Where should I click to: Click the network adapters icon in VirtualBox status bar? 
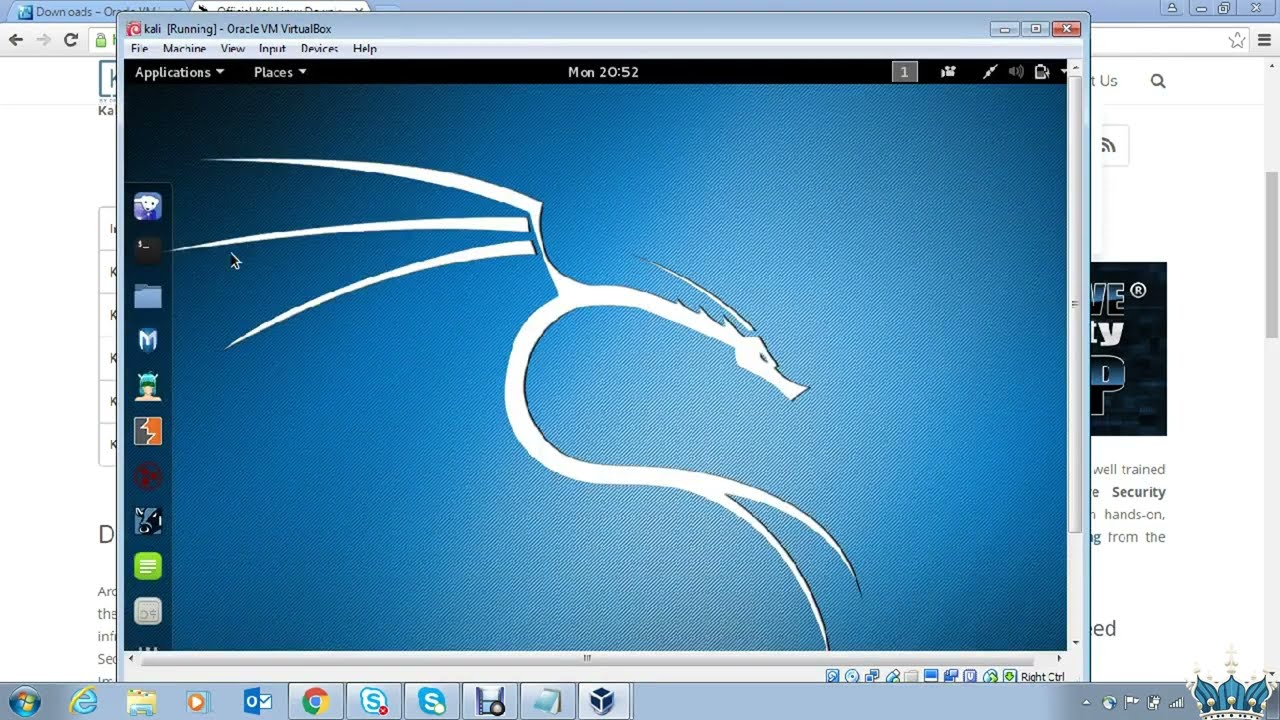click(x=872, y=677)
